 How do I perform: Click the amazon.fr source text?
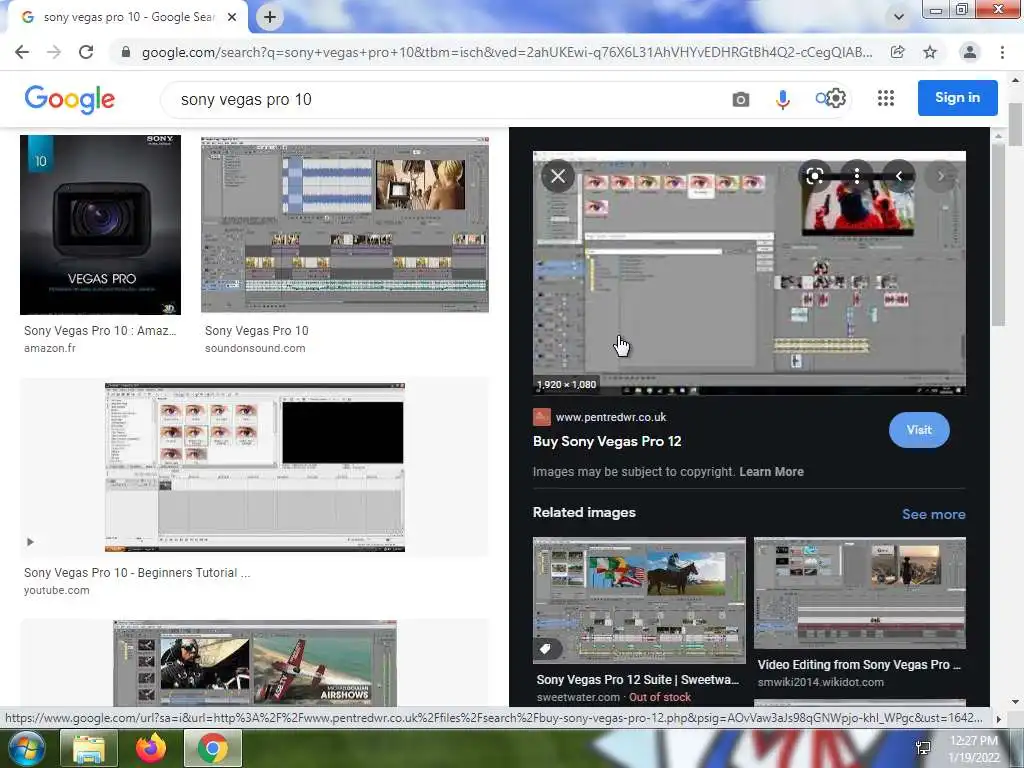tap(50, 348)
